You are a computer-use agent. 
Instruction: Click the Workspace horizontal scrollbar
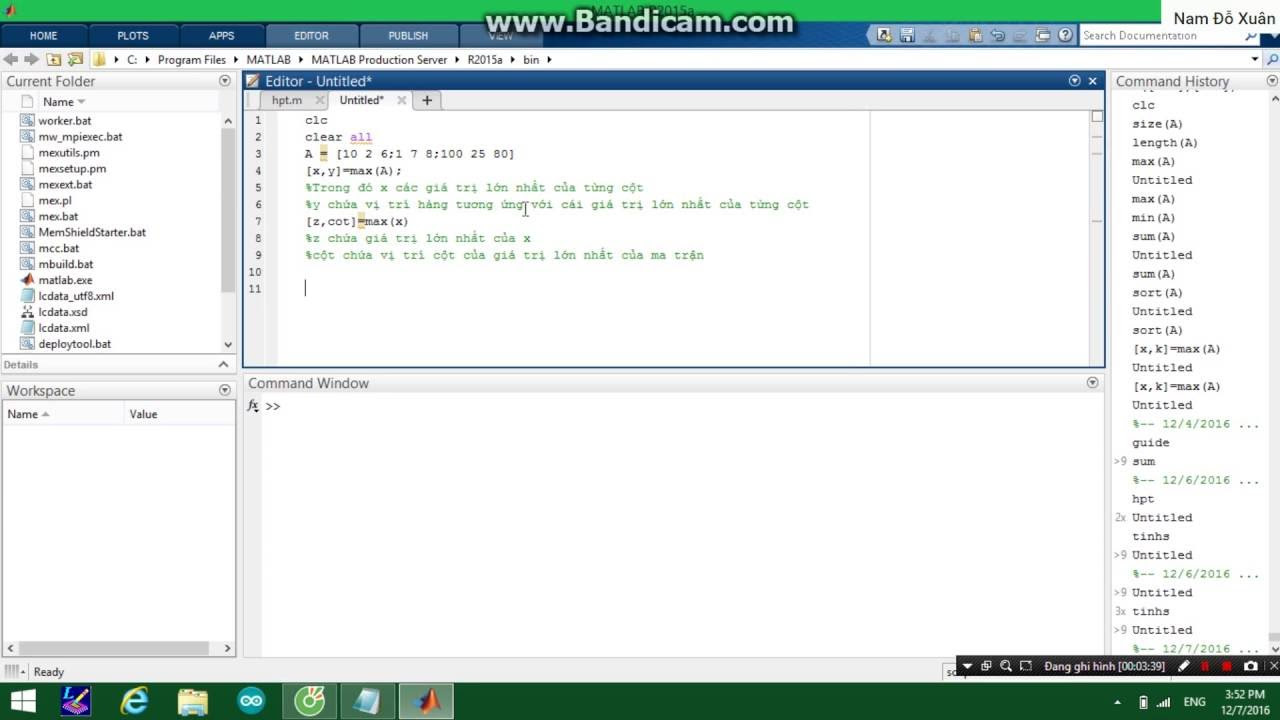click(x=119, y=648)
